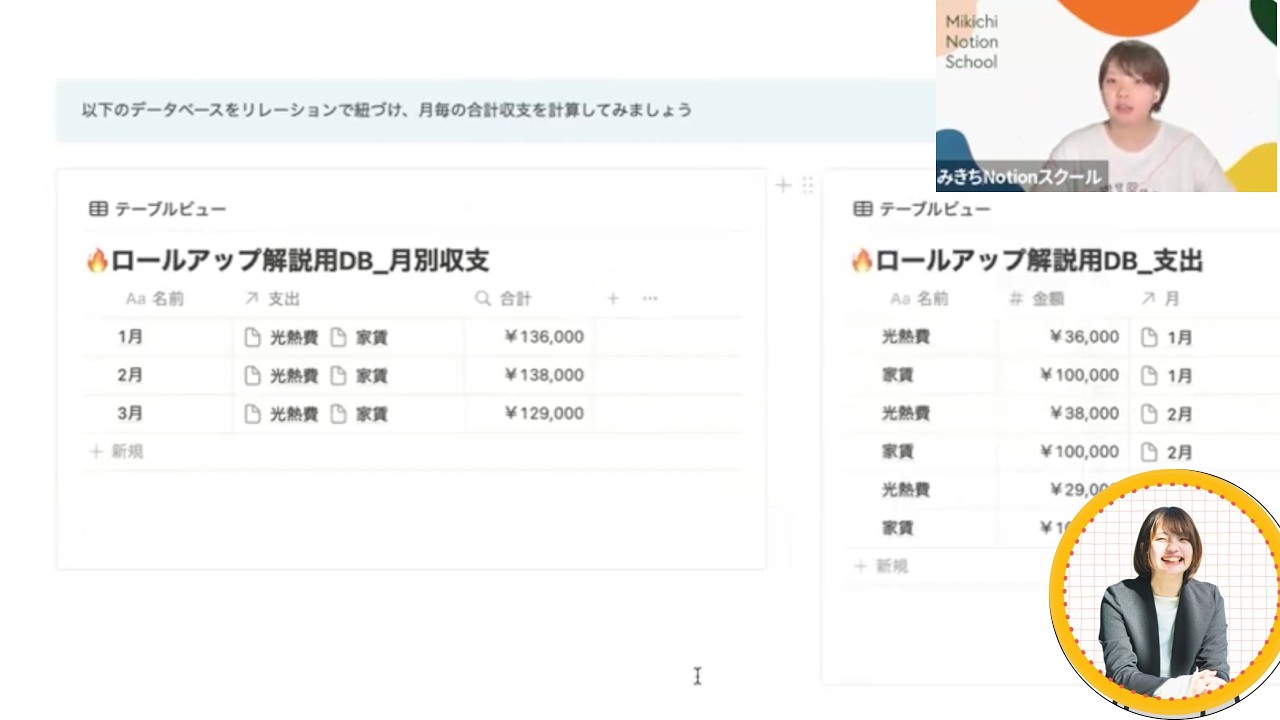The image size is (1280, 720).
Task: Add a new row with 新規 in the 月別収支 table
Action: click(117, 451)
